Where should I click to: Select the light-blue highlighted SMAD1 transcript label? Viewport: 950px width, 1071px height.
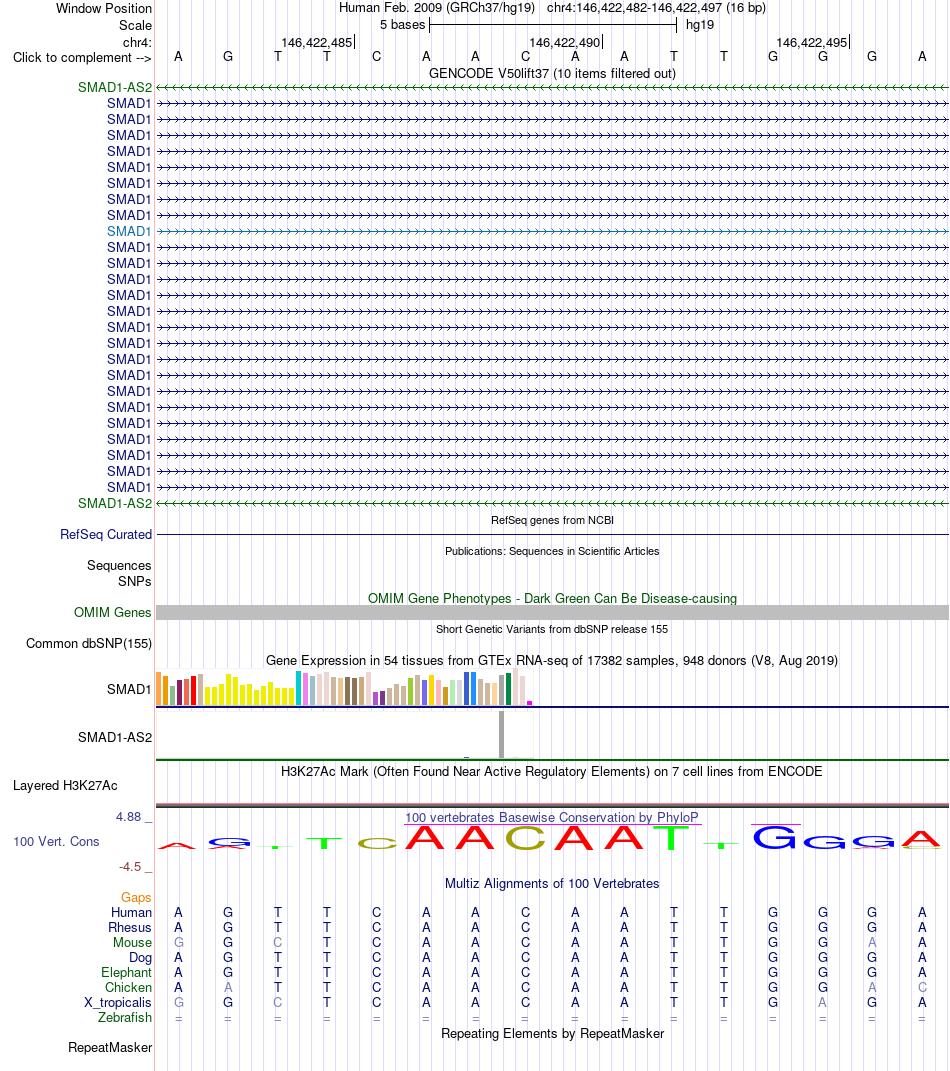(129, 232)
